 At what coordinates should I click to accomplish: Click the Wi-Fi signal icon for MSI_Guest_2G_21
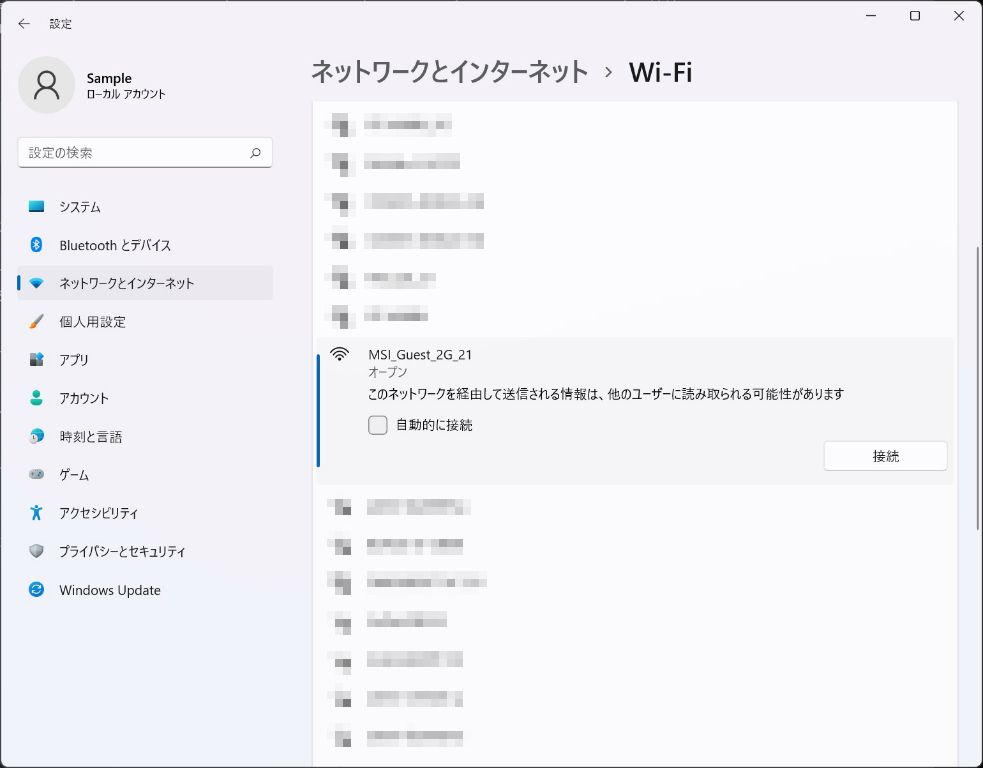[x=339, y=354]
